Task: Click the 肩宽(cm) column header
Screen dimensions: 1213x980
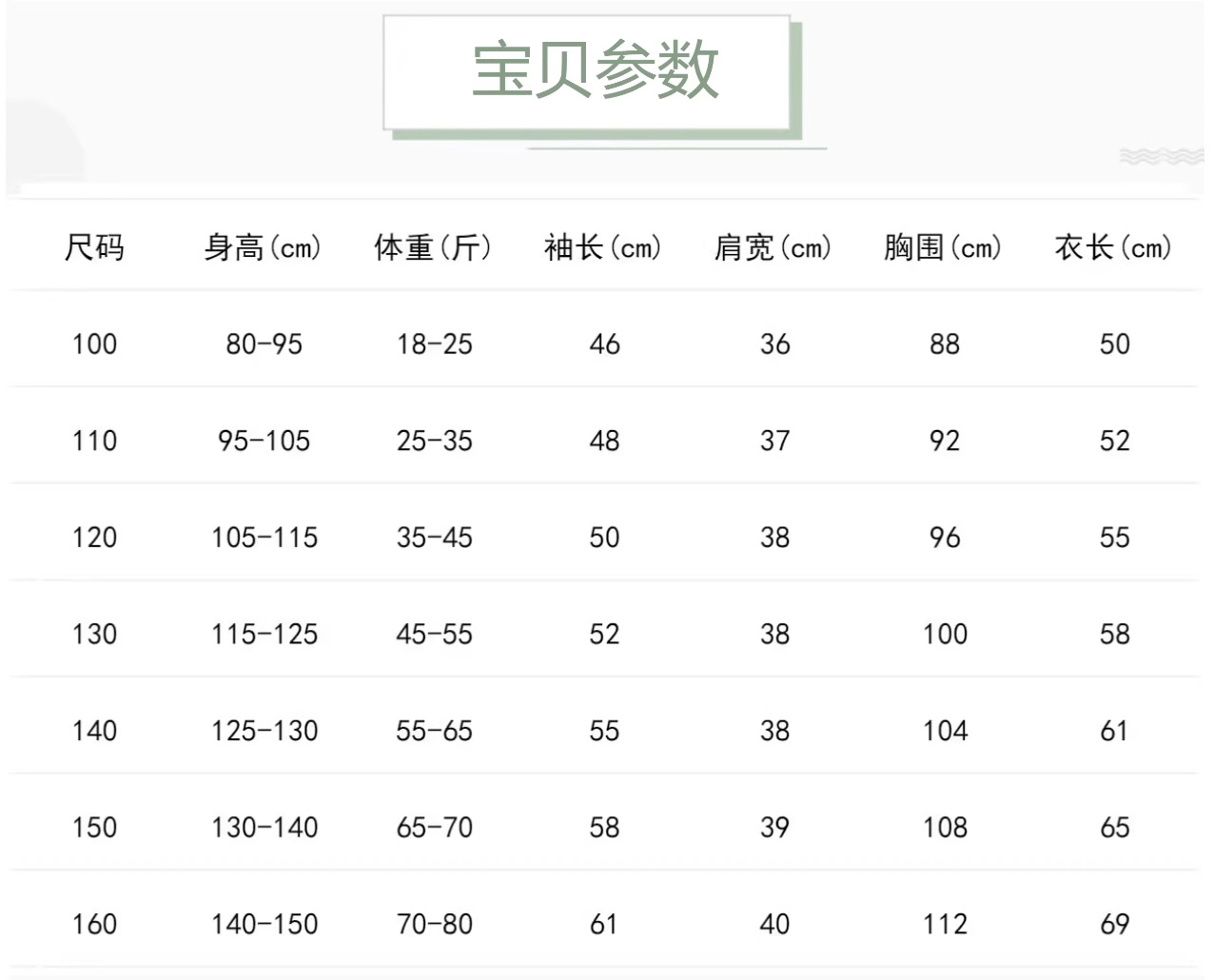Action: click(x=773, y=248)
